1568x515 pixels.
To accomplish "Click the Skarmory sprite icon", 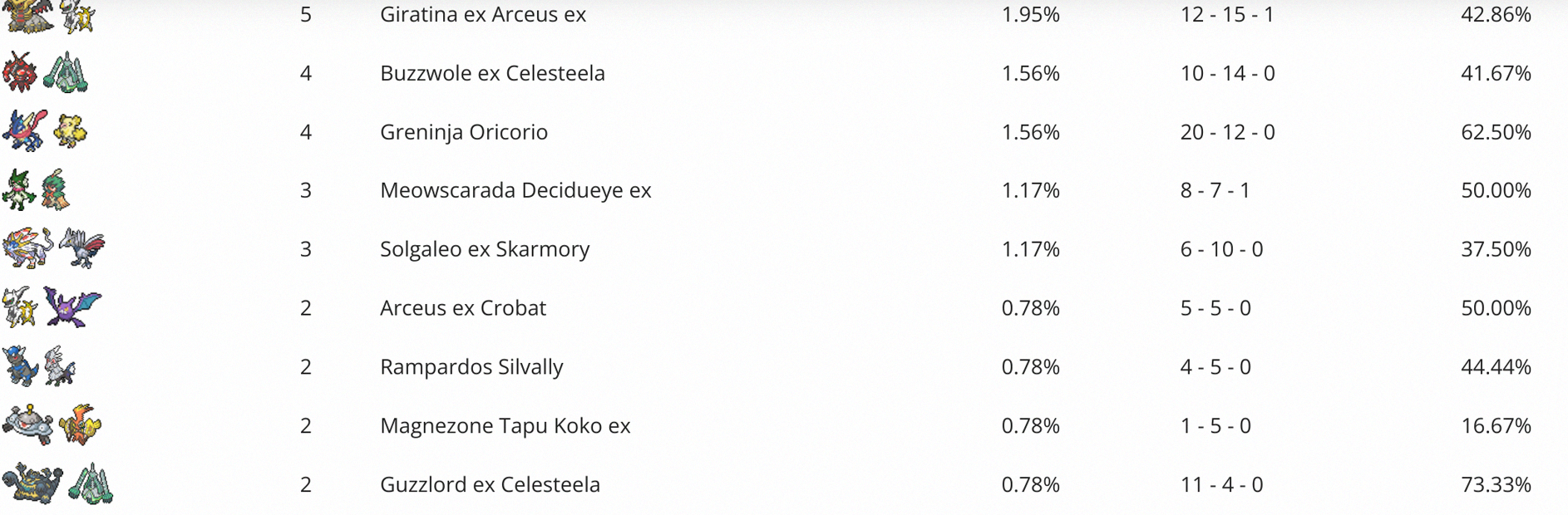I will click(82, 248).
